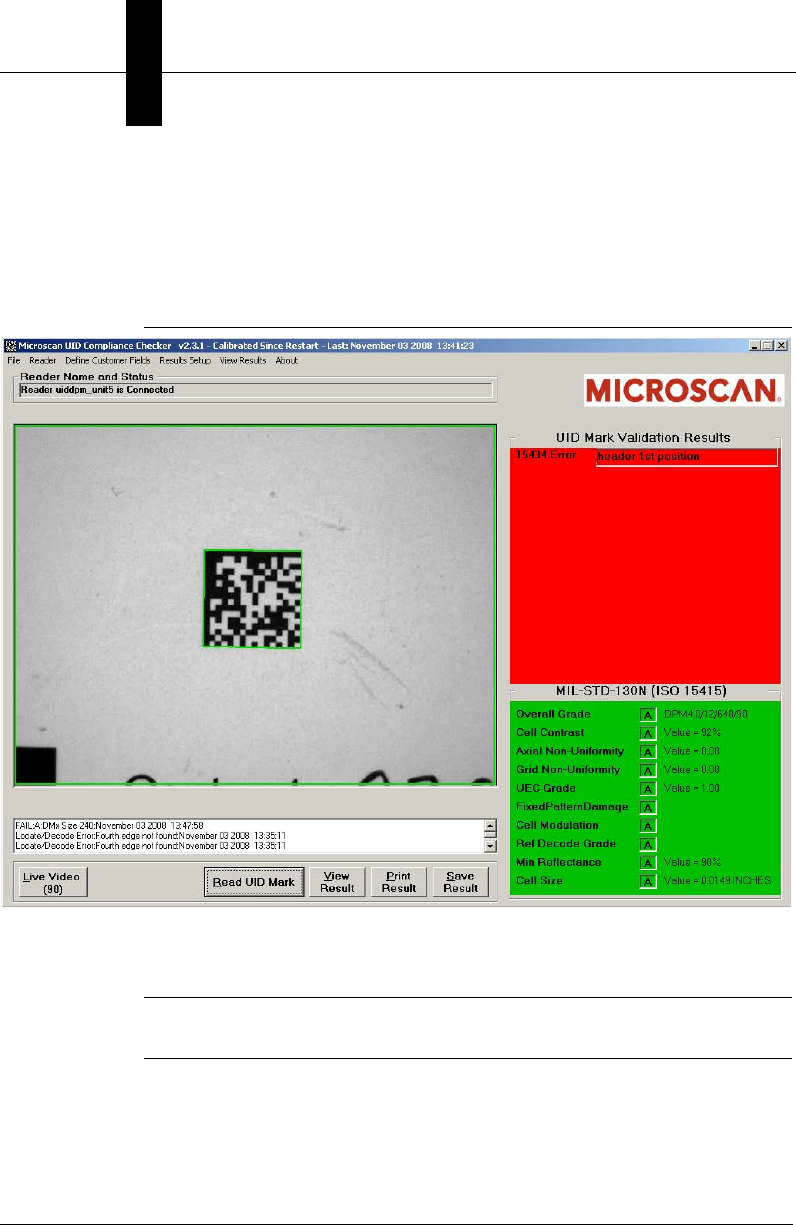Open the File menu
The height and width of the screenshot is (1225, 796).
pyautogui.click(x=14, y=360)
